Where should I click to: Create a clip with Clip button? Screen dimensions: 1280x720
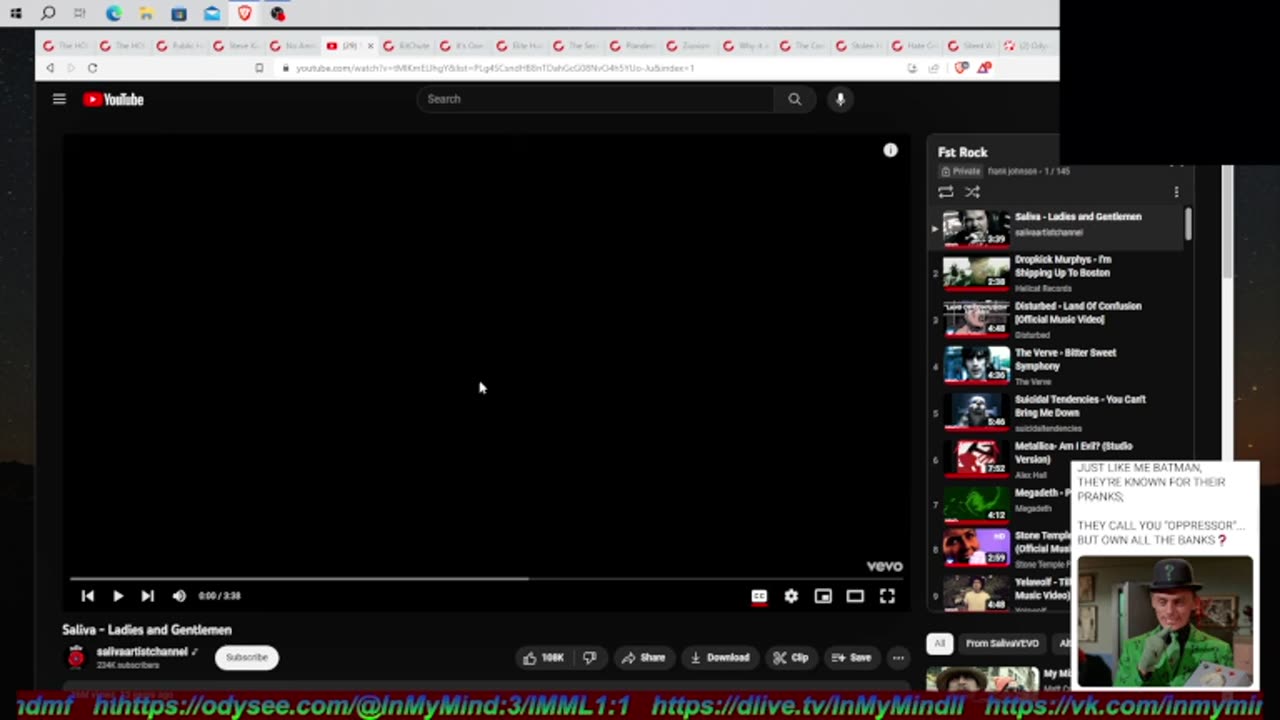(x=790, y=657)
